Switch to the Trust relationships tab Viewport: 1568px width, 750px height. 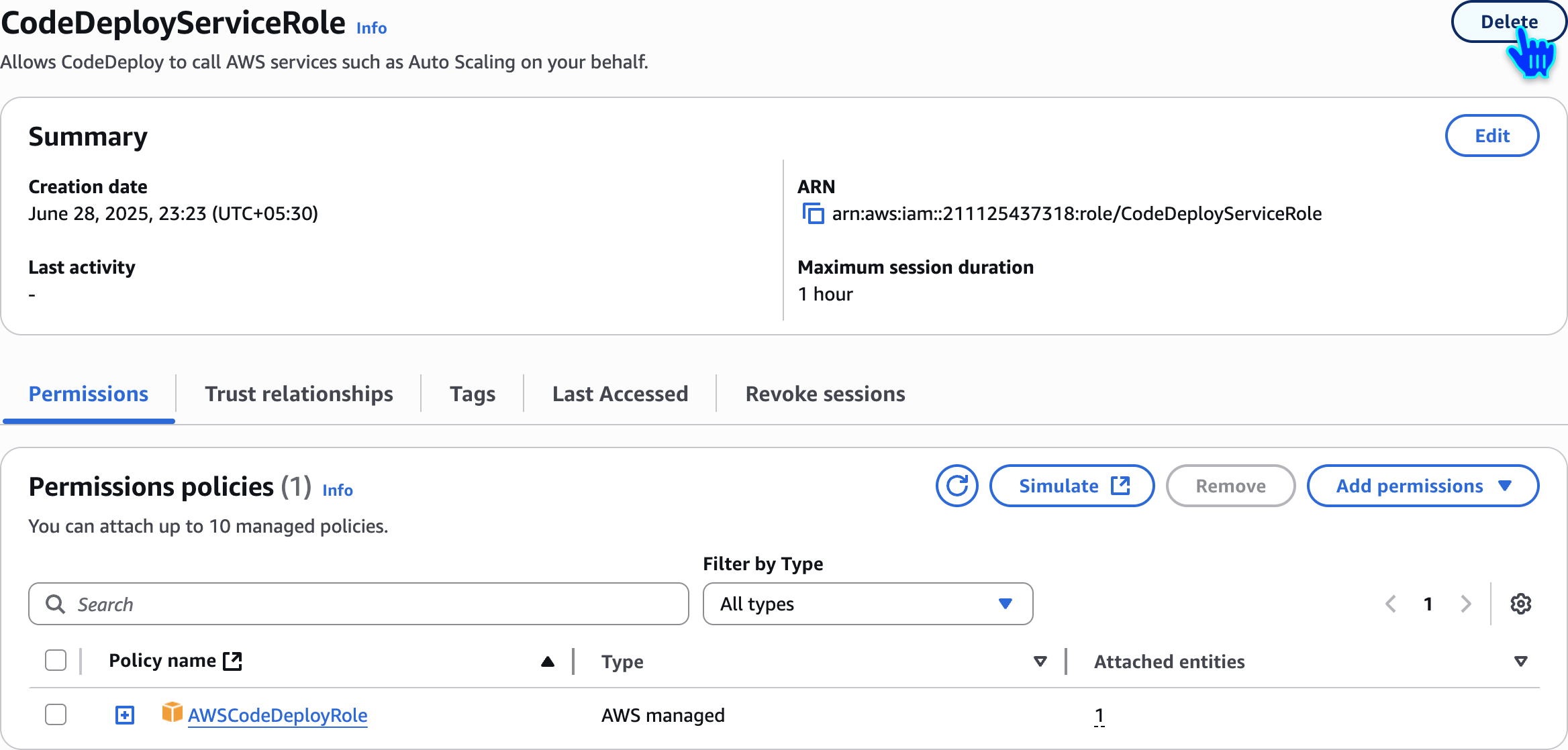click(x=299, y=394)
